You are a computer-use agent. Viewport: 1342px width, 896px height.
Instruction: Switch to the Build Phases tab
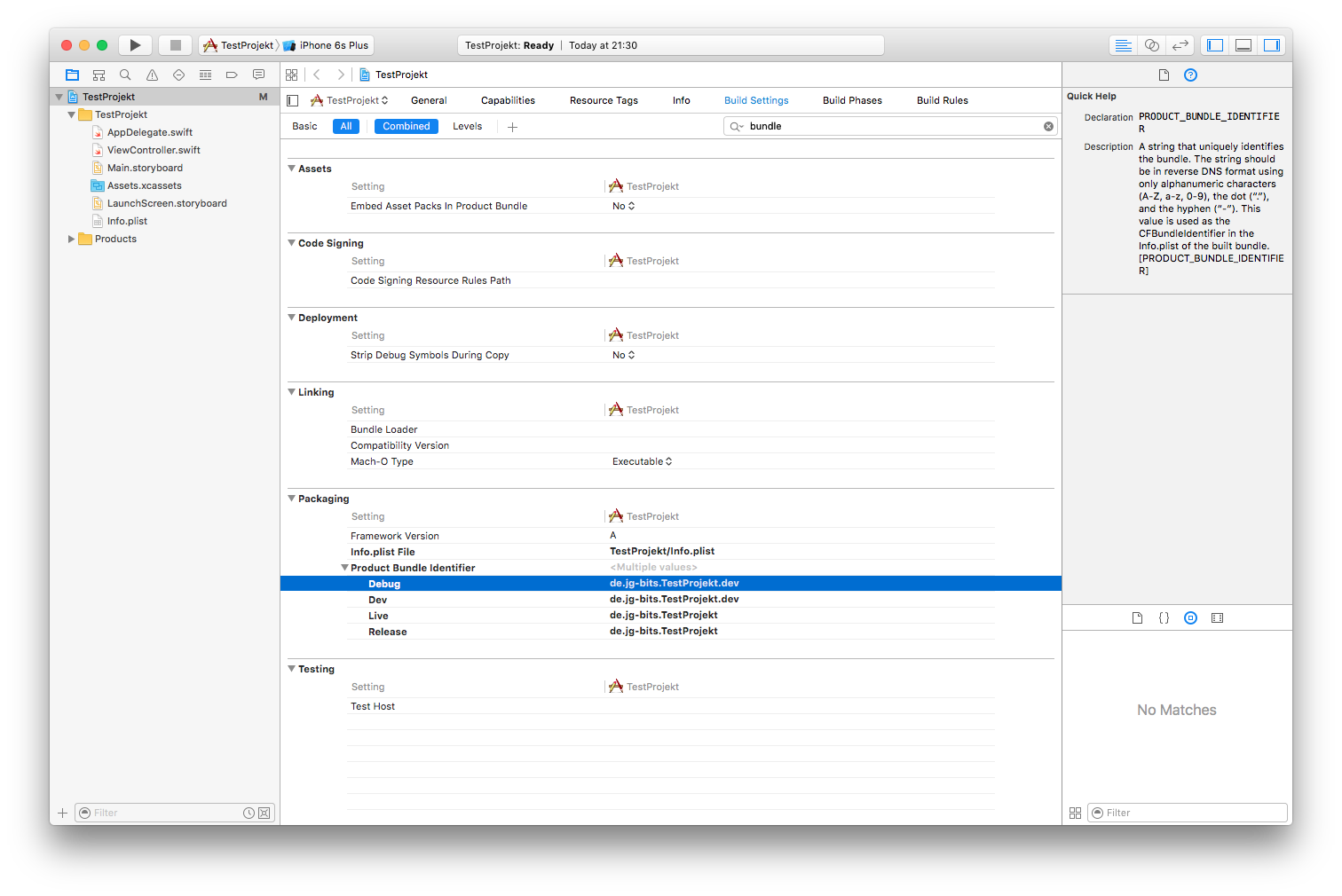[x=852, y=101]
